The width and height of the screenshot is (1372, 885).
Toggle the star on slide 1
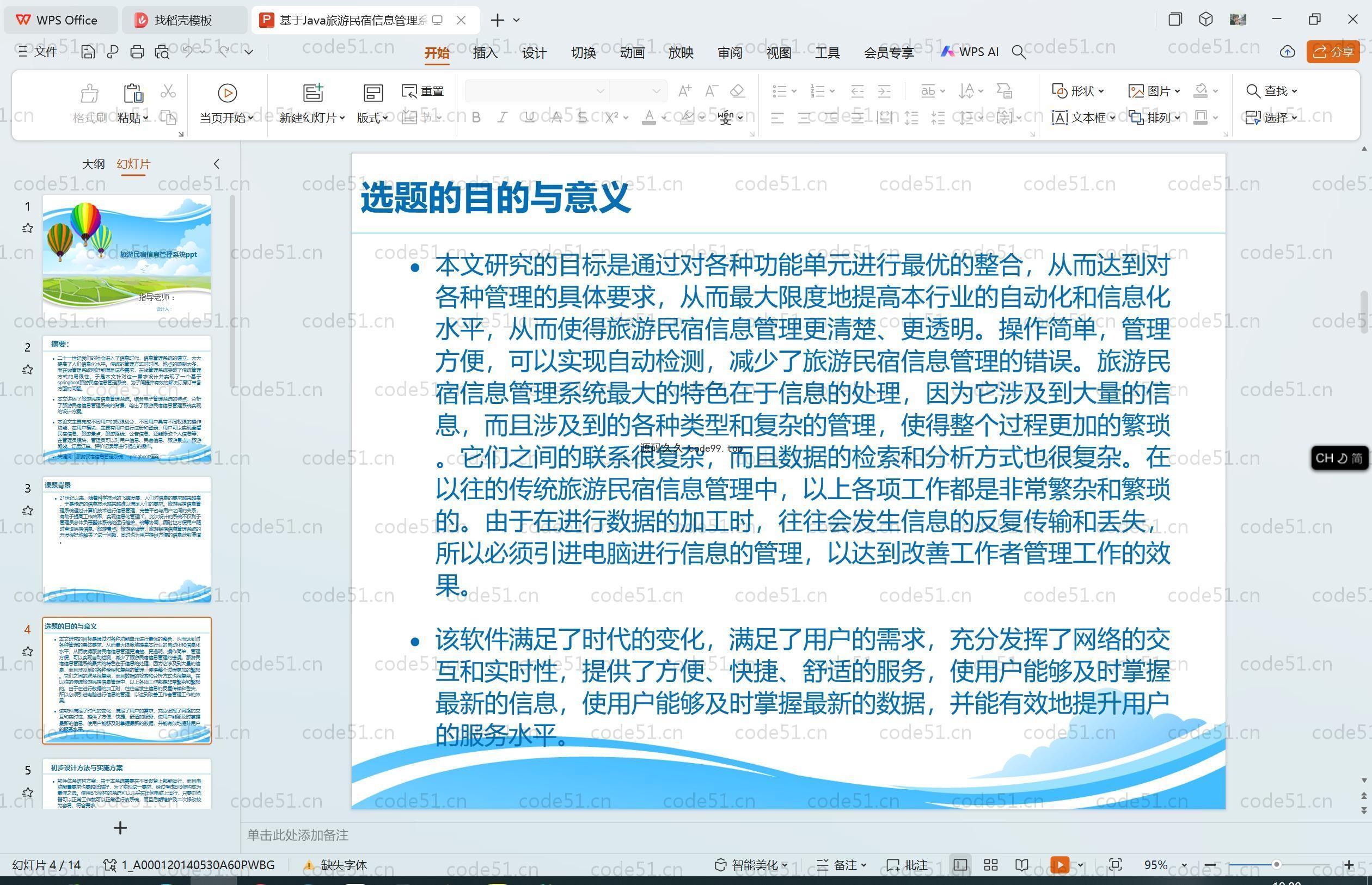pyautogui.click(x=27, y=229)
